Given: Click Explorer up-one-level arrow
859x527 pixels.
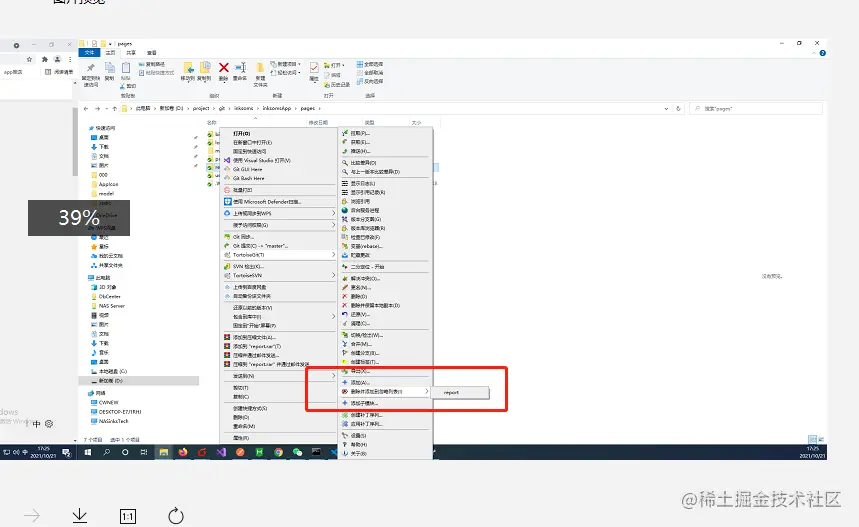Looking at the screenshot, I should [114, 108].
